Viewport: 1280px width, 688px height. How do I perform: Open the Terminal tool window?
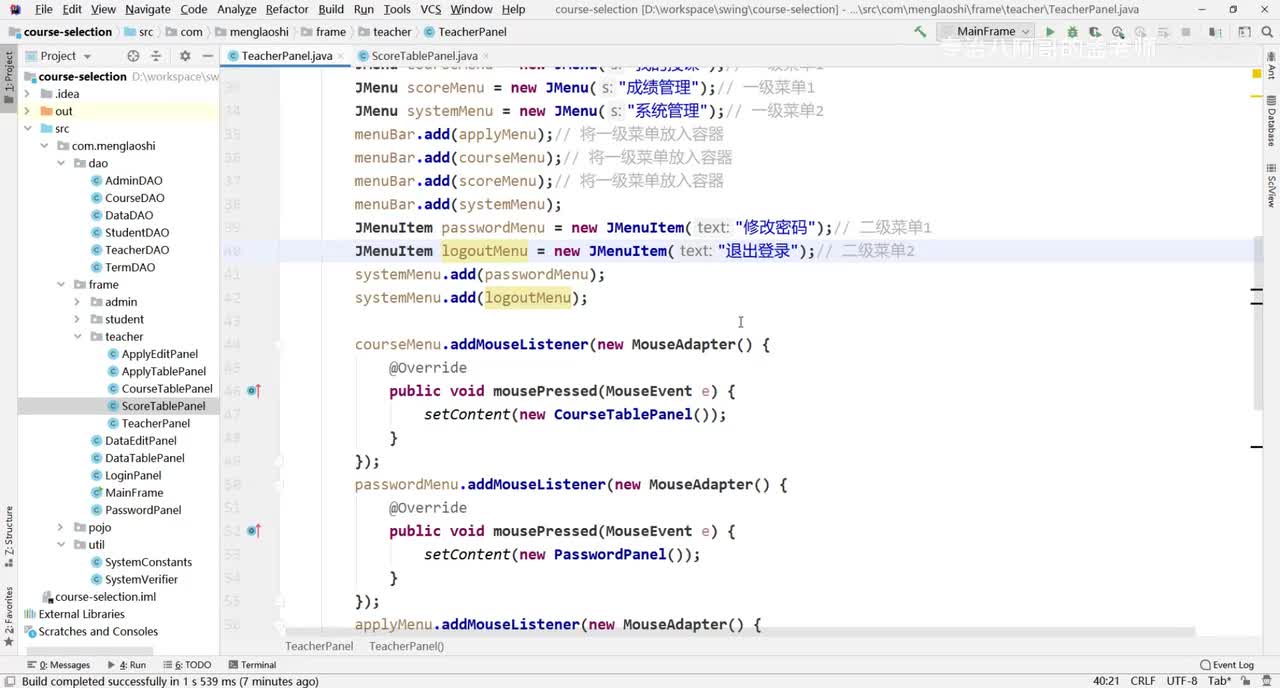pyautogui.click(x=251, y=665)
